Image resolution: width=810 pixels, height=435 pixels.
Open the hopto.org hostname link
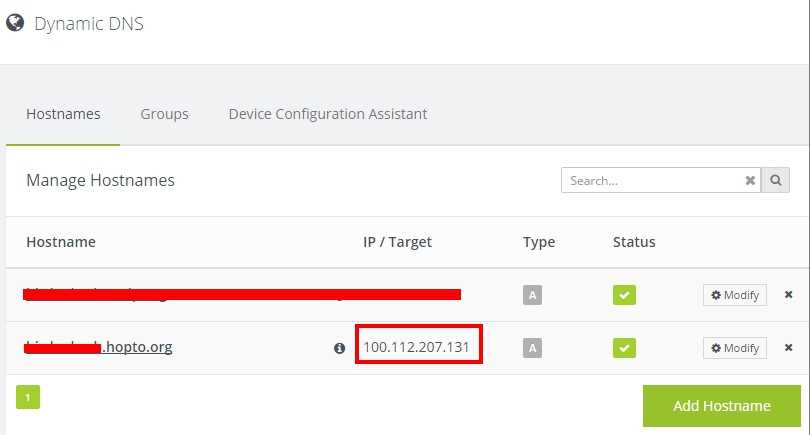[x=138, y=347]
